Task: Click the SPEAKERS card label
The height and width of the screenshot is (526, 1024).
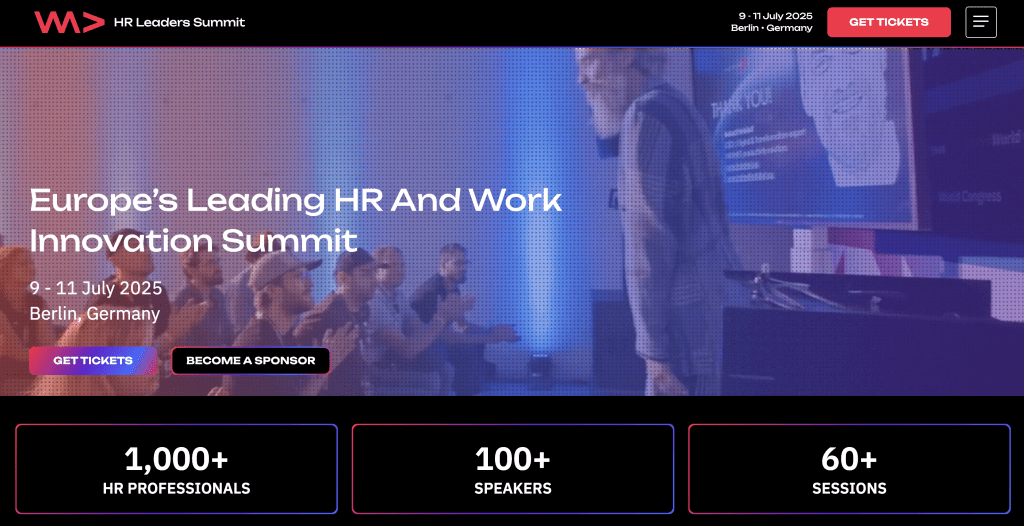Action: 513,488
